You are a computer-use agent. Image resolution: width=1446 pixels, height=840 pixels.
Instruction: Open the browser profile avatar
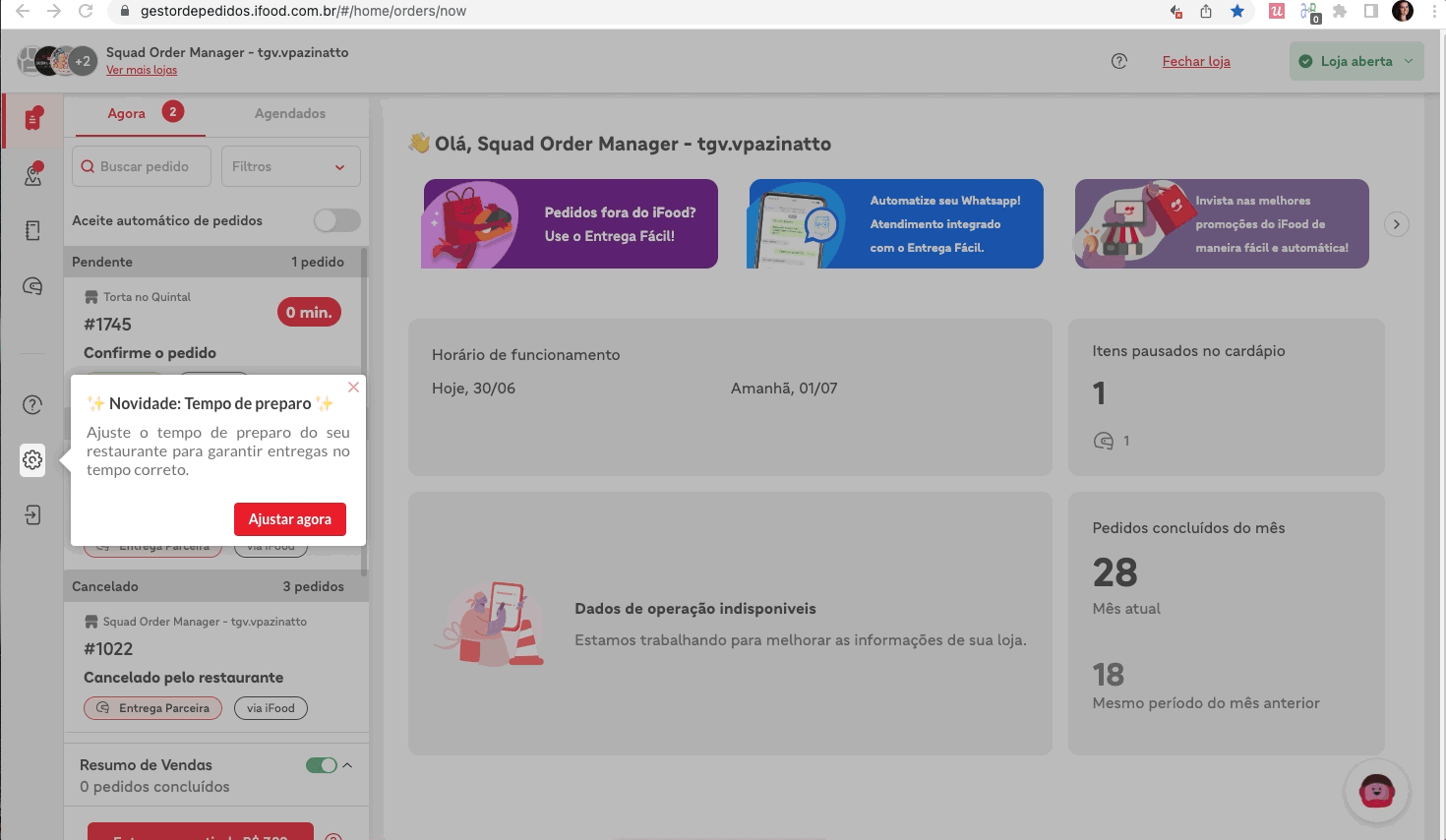tap(1403, 11)
